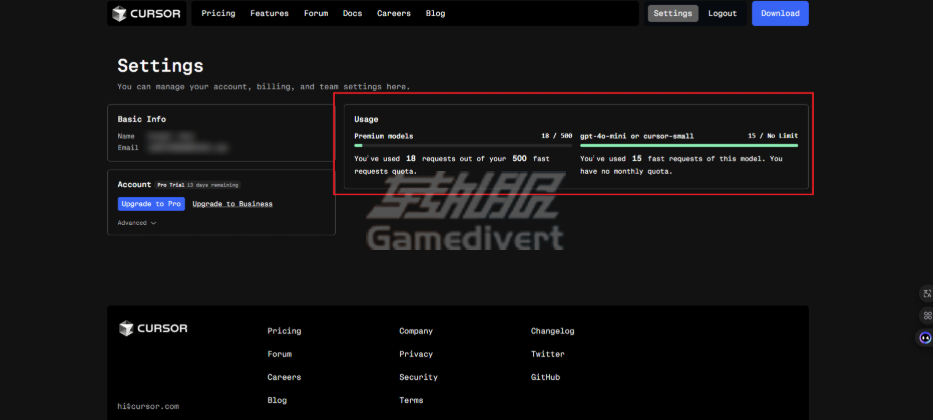Click the Cursor logo in the footer
The image size is (933, 420).
point(153,328)
